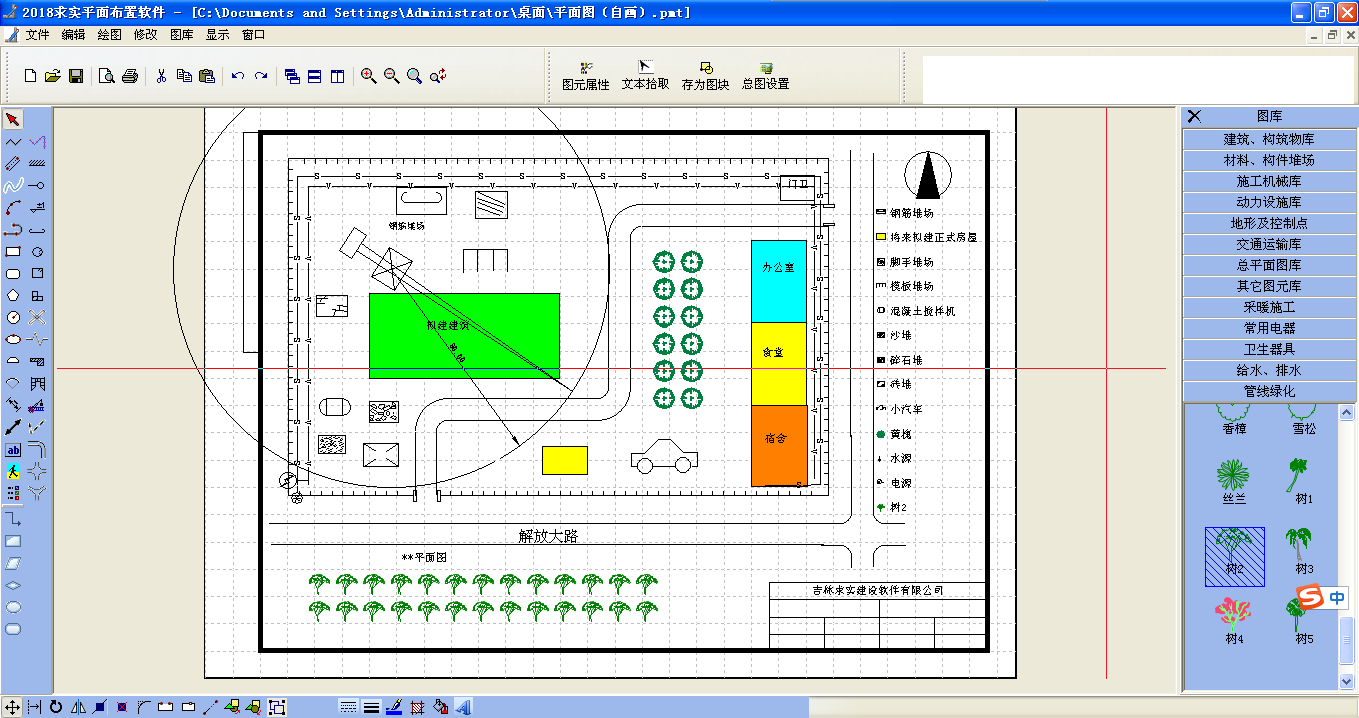
Task: Select the rotate tool in bottom toolbar
Action: tap(56, 707)
